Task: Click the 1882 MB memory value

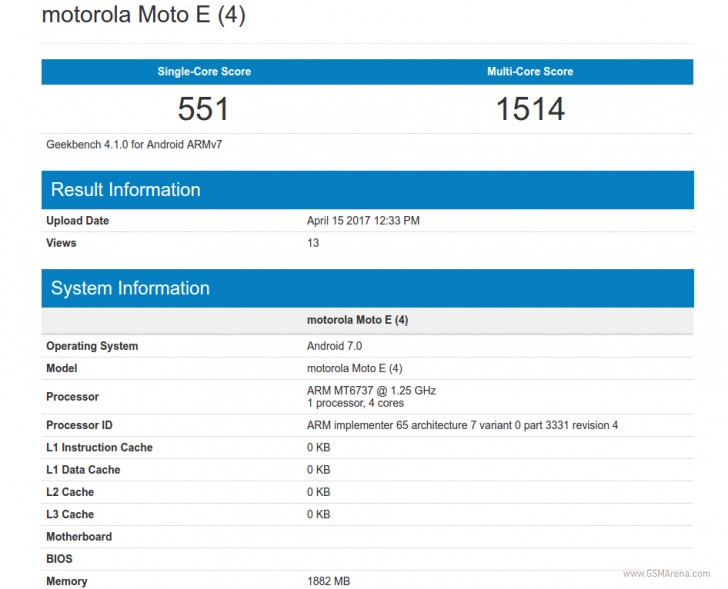Action: (x=328, y=581)
